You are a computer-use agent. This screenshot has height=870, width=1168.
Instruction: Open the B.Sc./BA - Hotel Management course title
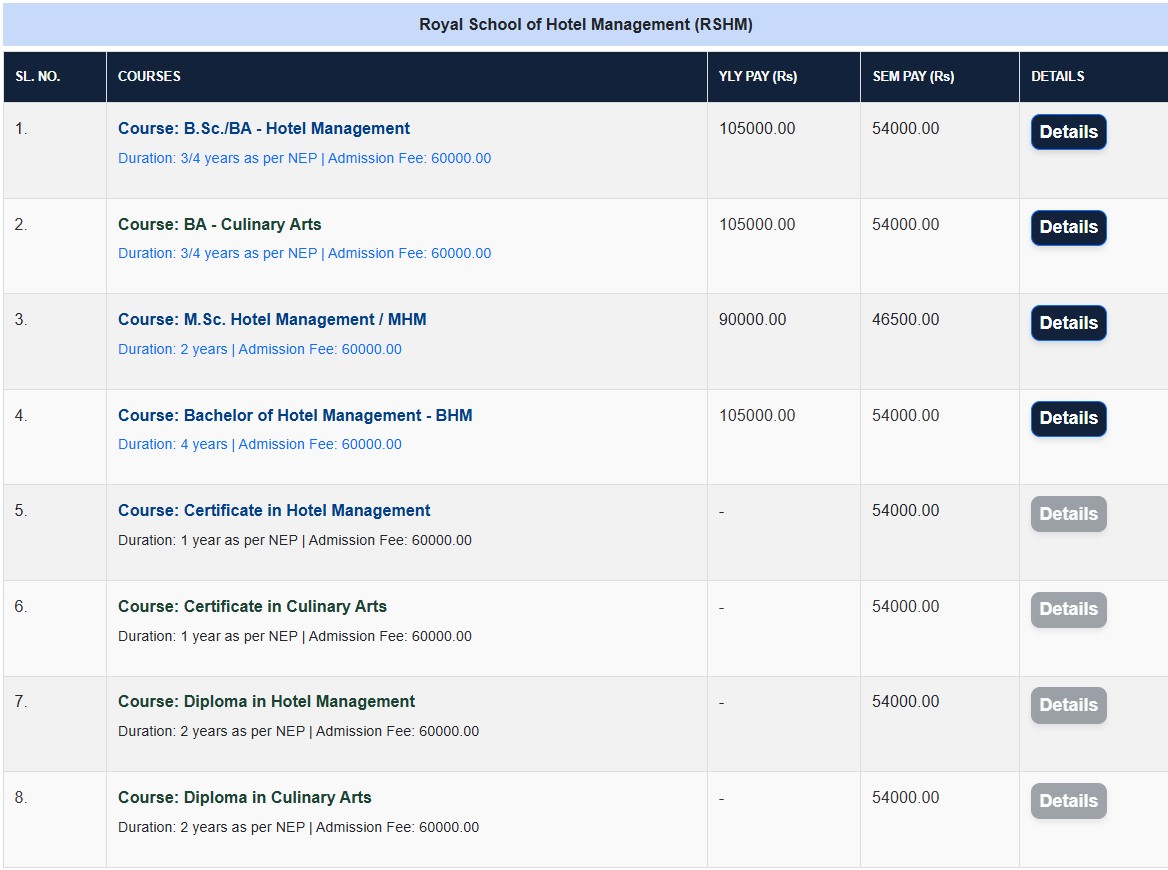[264, 129]
